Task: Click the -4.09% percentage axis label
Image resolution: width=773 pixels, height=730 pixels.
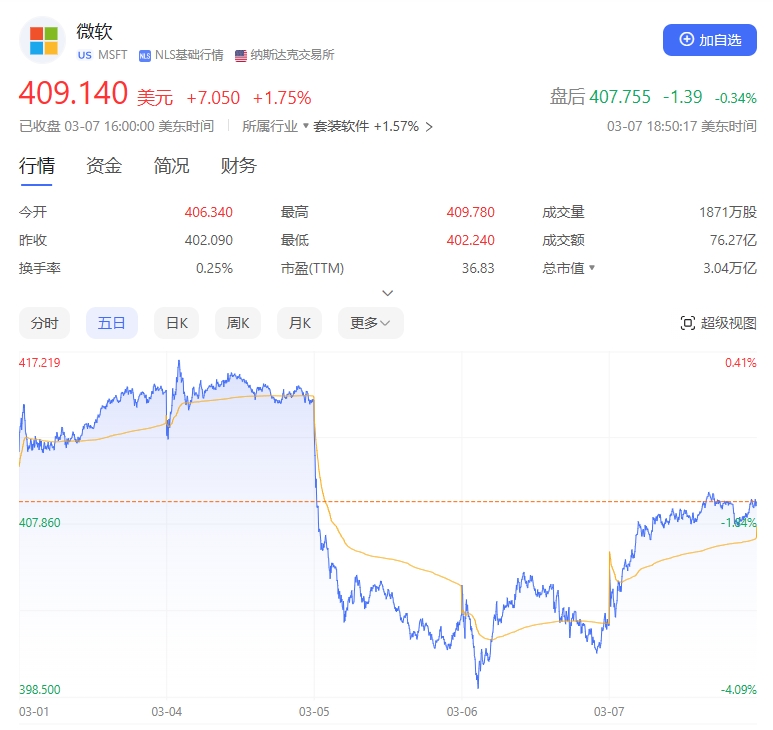Action: point(738,690)
